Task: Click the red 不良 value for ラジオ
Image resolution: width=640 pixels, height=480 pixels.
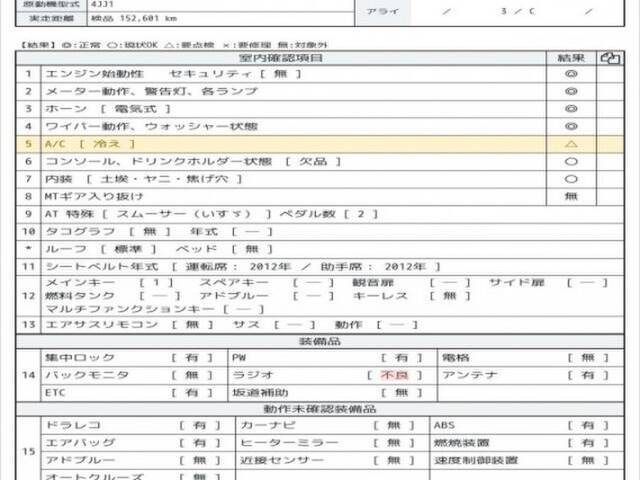Action: click(x=394, y=375)
